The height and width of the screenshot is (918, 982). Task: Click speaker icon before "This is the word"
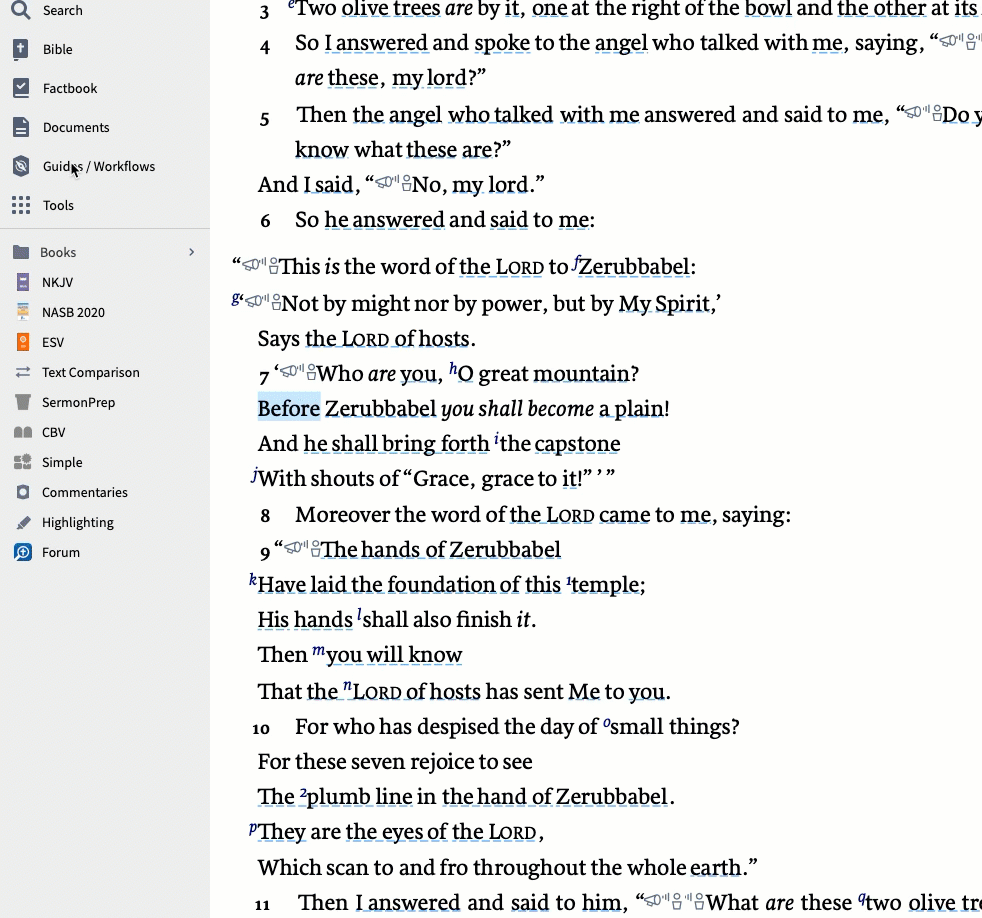coord(254,264)
